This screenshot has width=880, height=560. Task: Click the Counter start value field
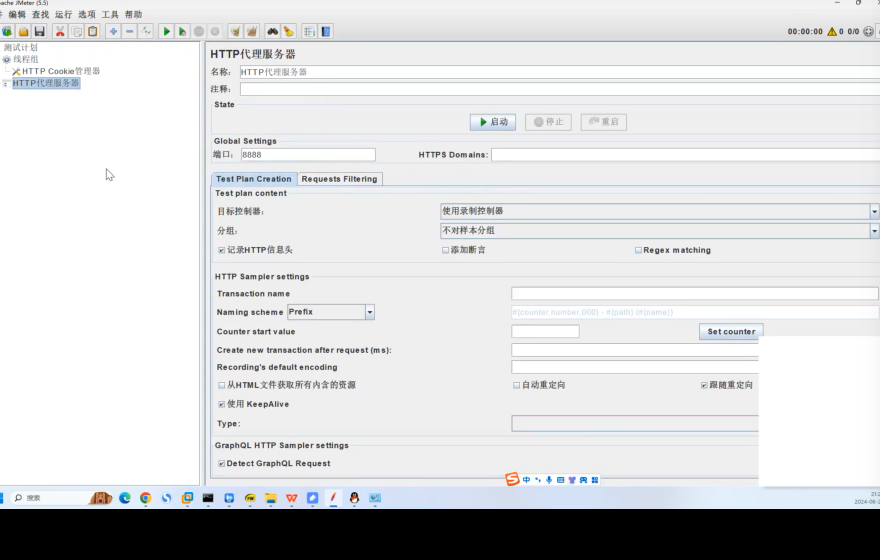pos(545,332)
